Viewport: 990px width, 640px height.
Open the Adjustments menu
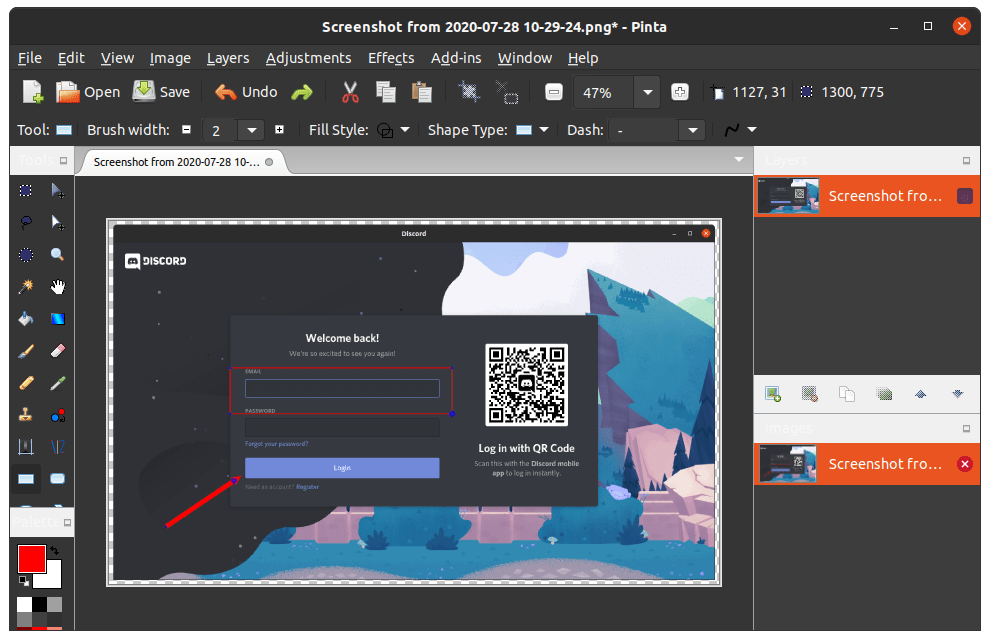click(x=308, y=58)
